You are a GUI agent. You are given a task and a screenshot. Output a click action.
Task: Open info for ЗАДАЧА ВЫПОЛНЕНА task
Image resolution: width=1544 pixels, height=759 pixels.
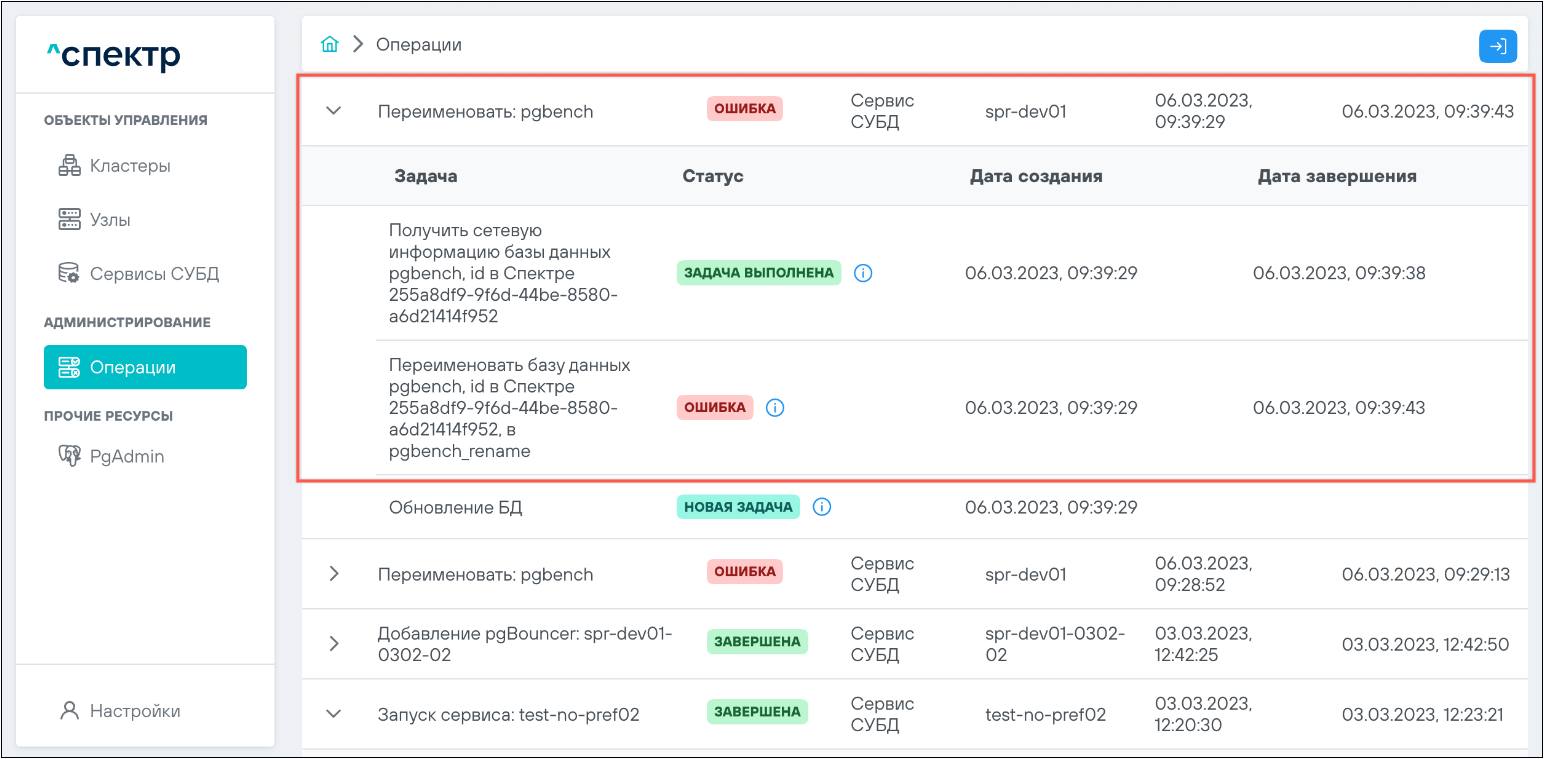point(864,273)
